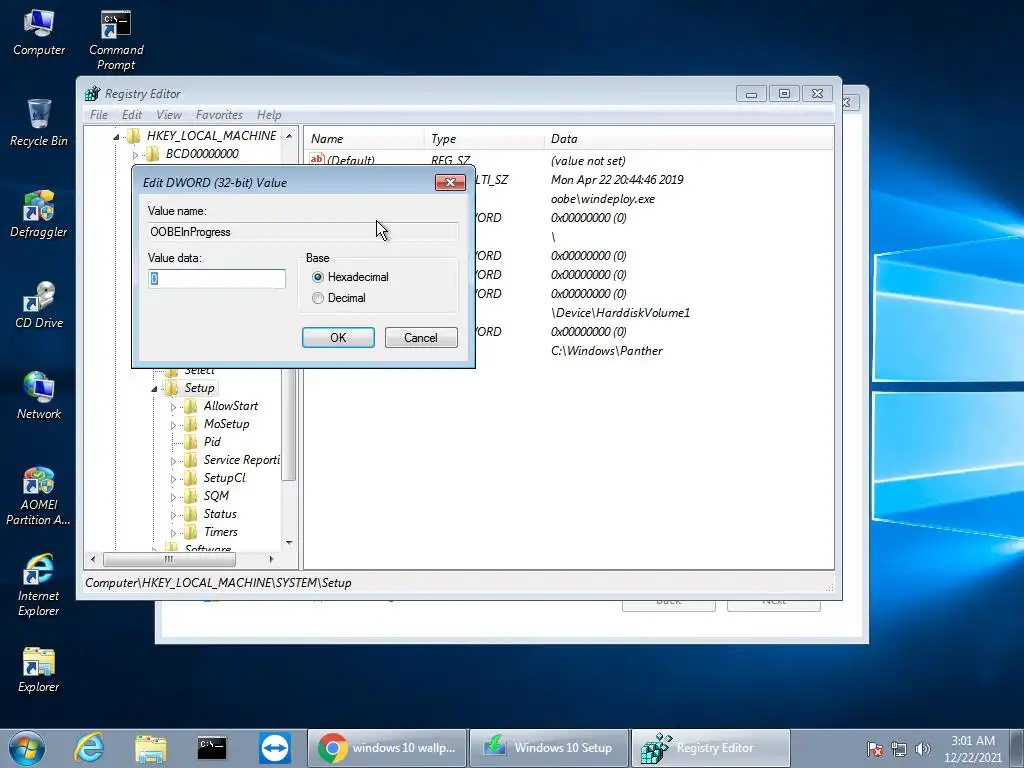Screen dimensions: 1024x768
Task: Click the Type column header
Action: pos(485,138)
